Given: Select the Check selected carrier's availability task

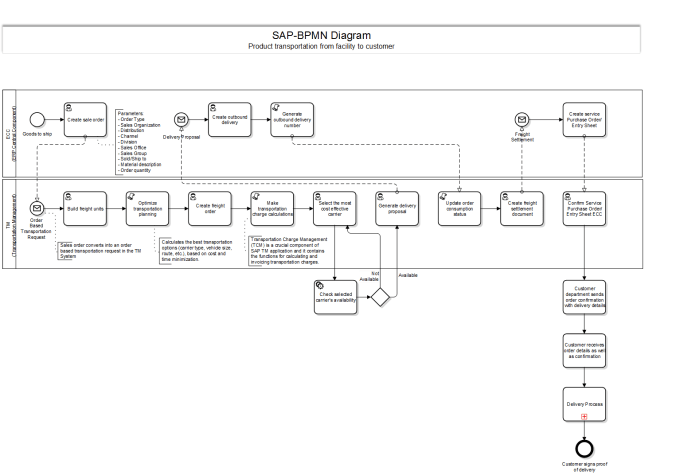Looking at the screenshot, I should pos(336,297).
